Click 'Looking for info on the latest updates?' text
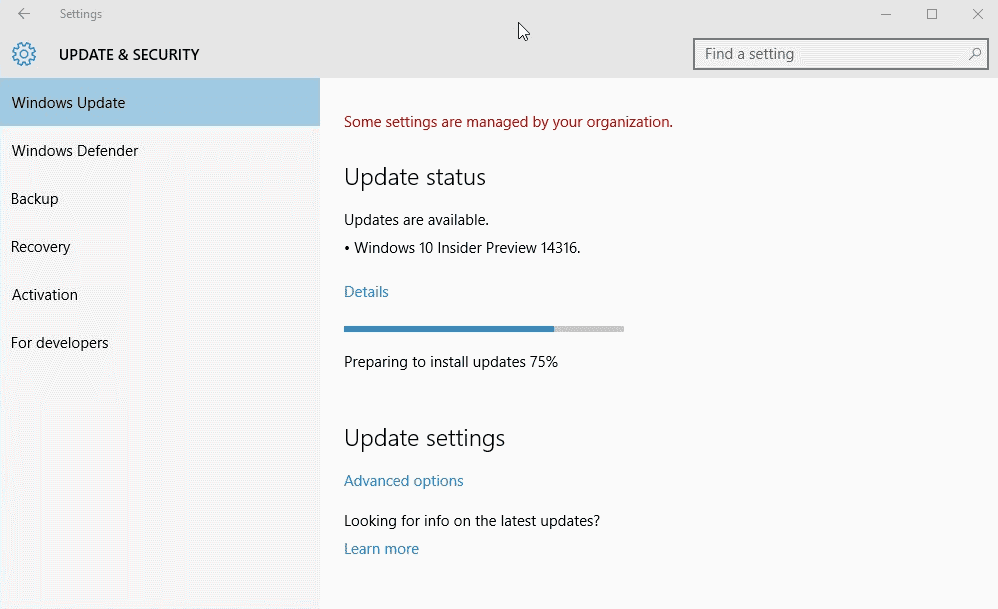Image resolution: width=998 pixels, height=609 pixels. [x=472, y=521]
